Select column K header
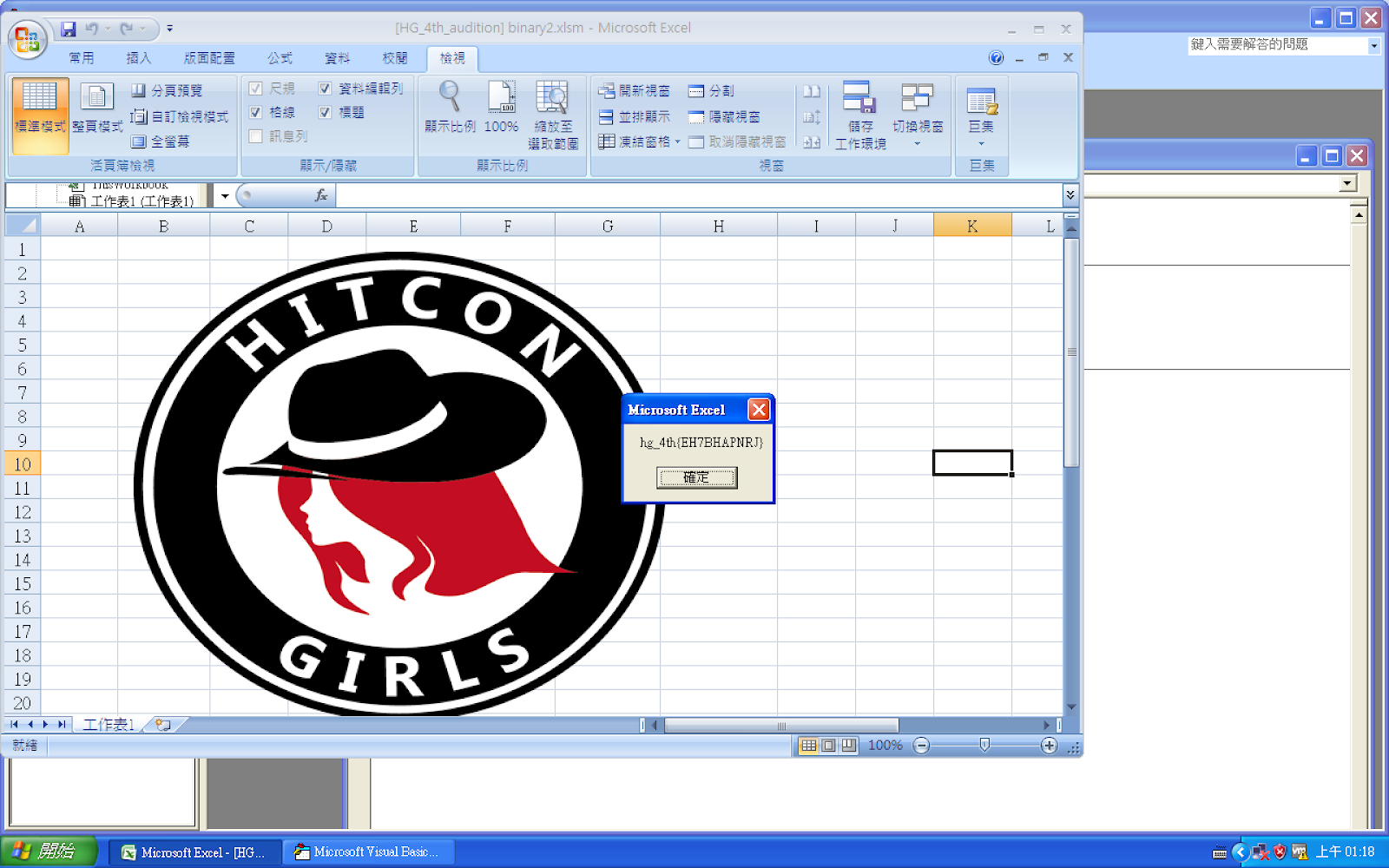 click(972, 226)
